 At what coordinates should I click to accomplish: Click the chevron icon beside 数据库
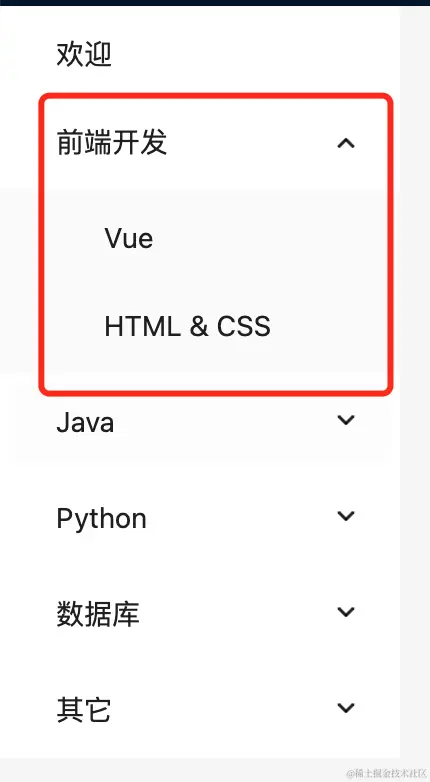(x=346, y=611)
